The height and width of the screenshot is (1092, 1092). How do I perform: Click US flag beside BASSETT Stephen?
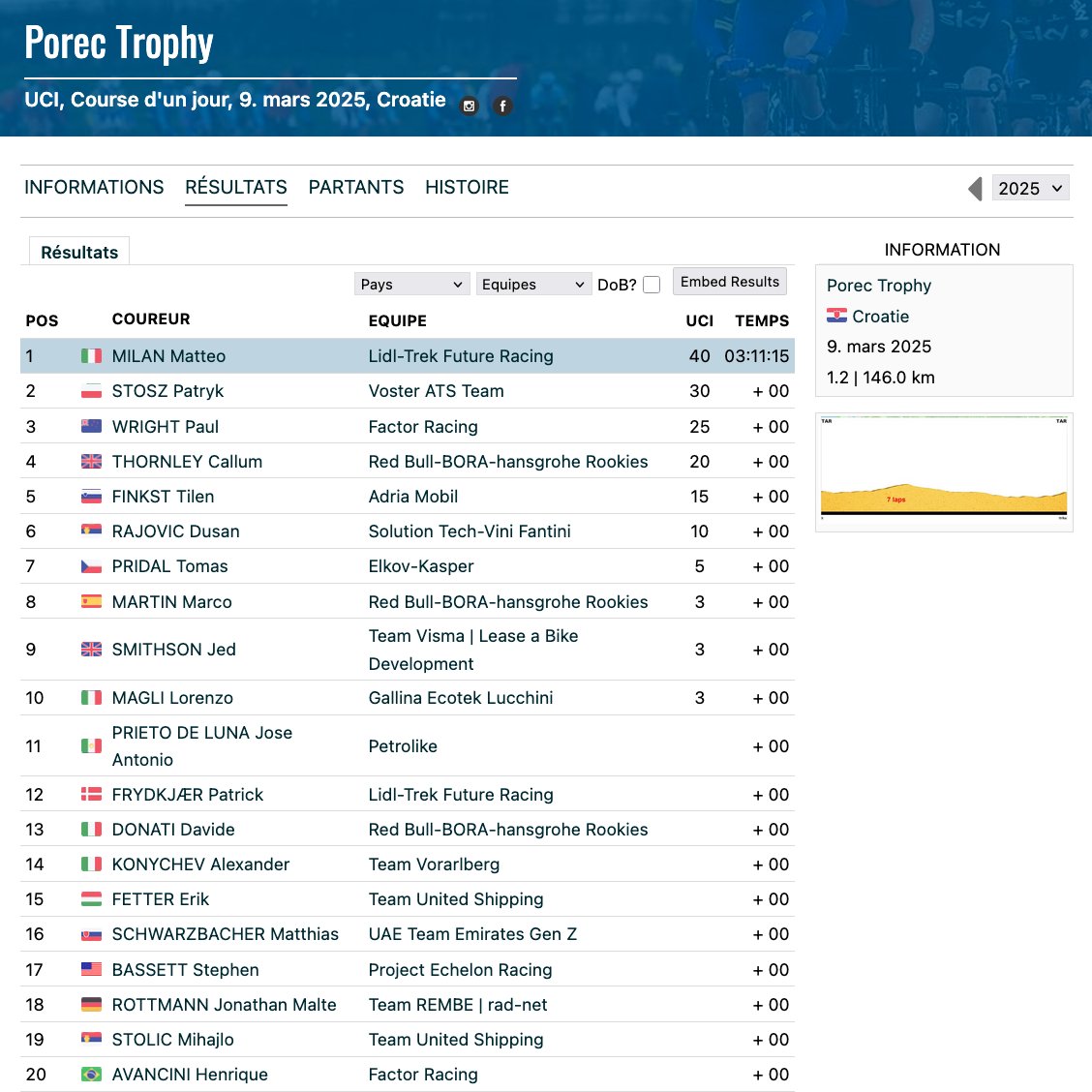coord(91,969)
